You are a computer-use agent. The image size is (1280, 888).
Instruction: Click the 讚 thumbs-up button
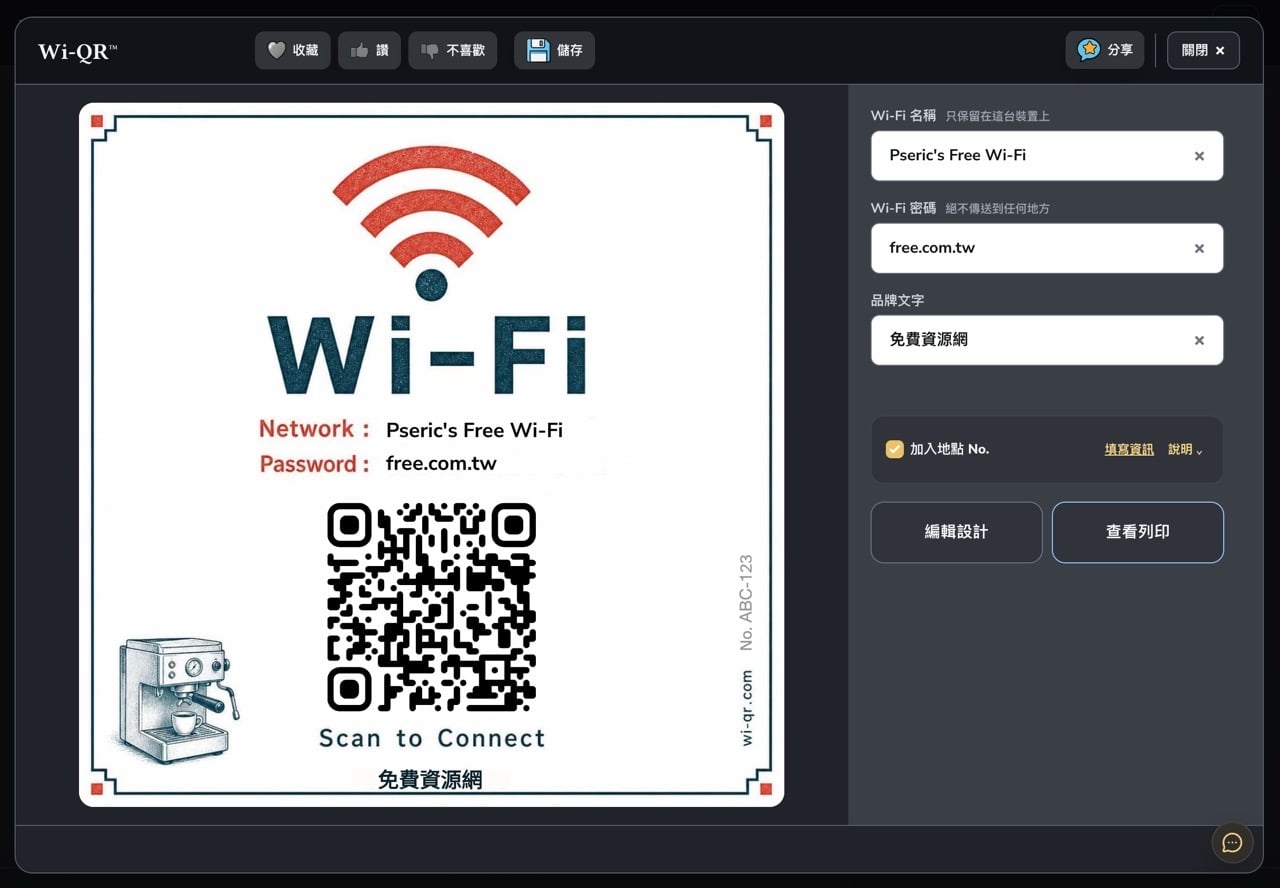(x=369, y=50)
